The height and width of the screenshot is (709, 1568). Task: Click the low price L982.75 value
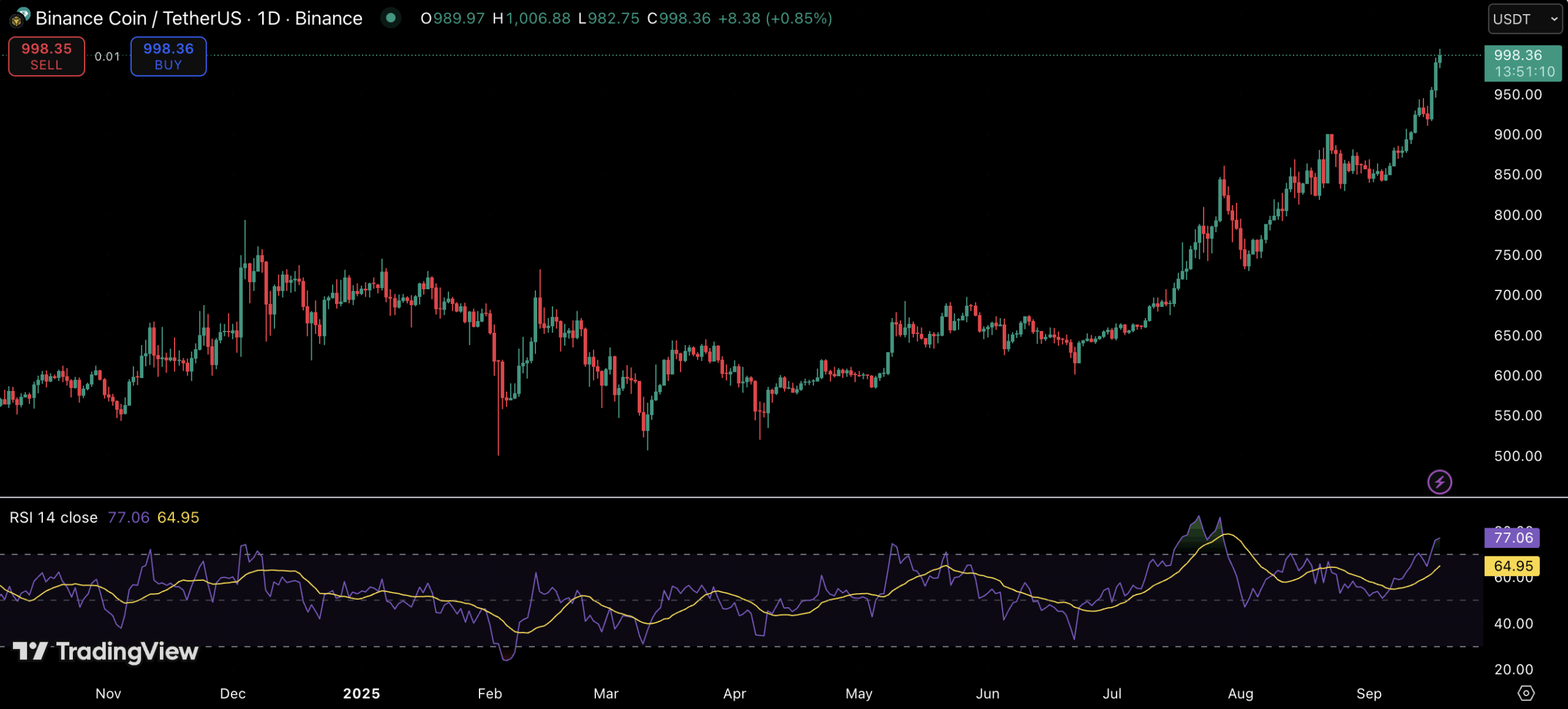609,18
